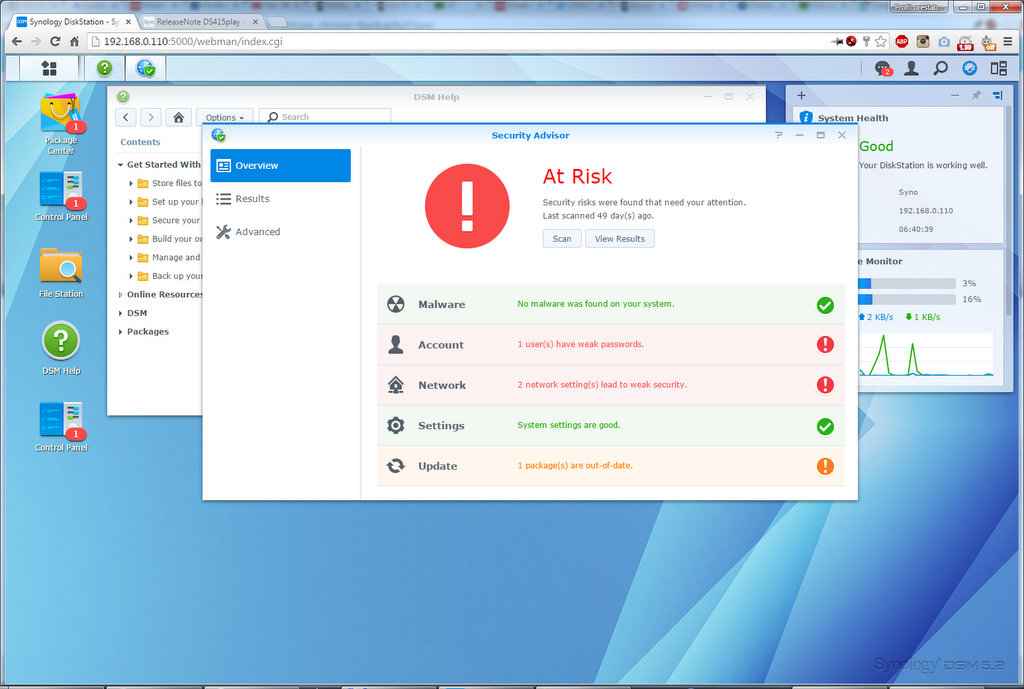Pin the widget panel
The width and height of the screenshot is (1024, 689).
976,95
